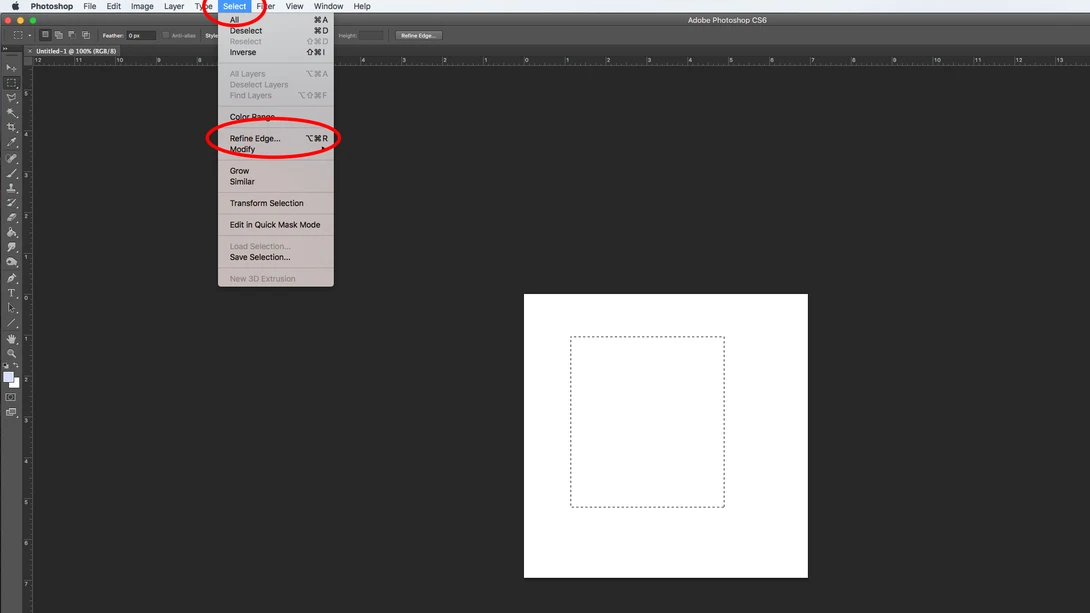The width and height of the screenshot is (1090, 613).
Task: Click the Height input field in options bar
Action: tap(371, 35)
